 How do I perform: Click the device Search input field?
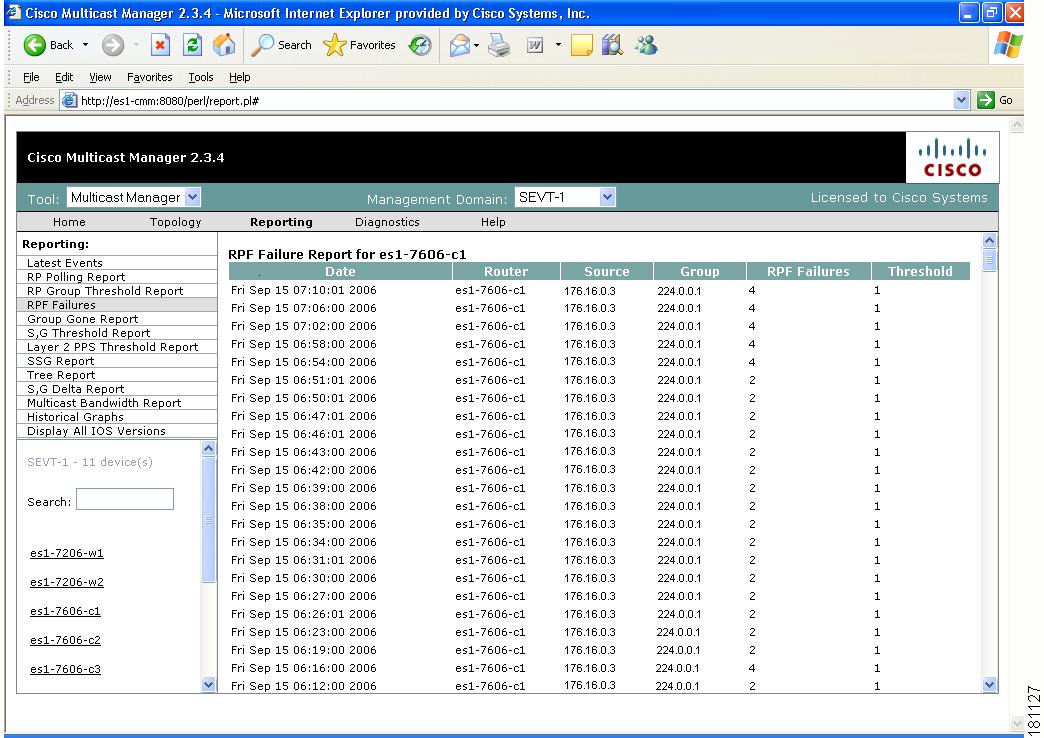click(125, 499)
